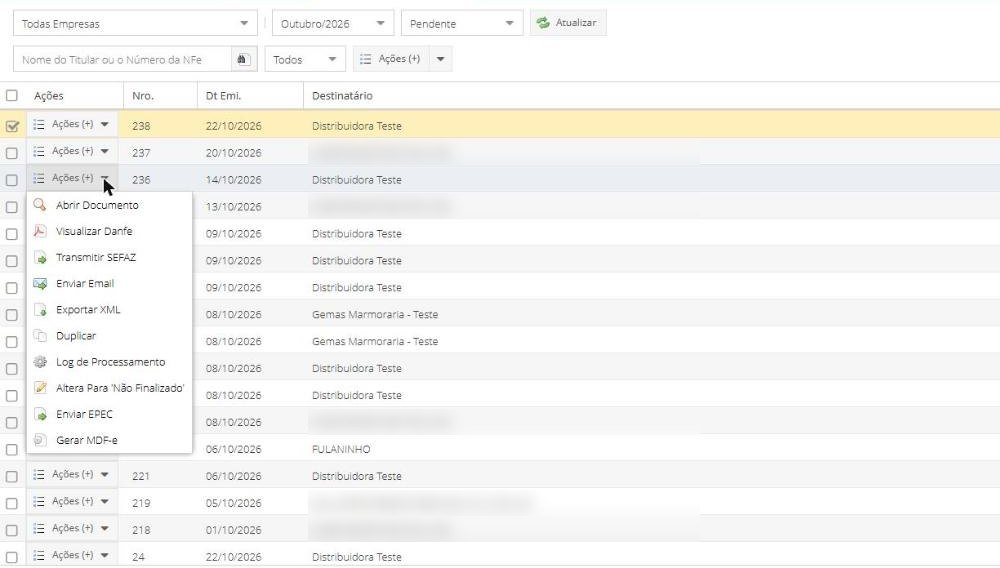
Task: Select Altera Para 'Não Finalizado' option
Action: (x=109, y=388)
